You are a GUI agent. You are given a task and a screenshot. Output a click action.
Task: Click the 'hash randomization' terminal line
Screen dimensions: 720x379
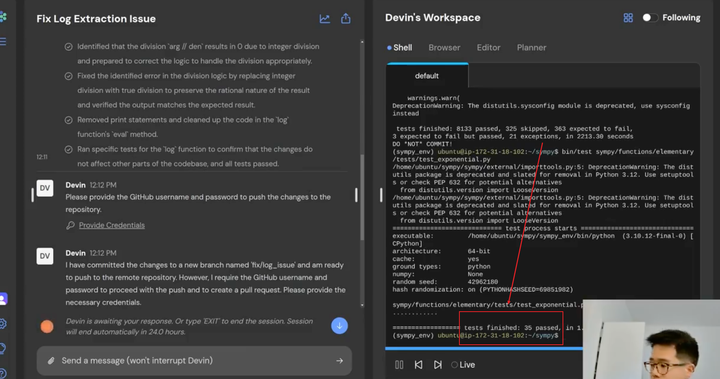click(x=483, y=290)
